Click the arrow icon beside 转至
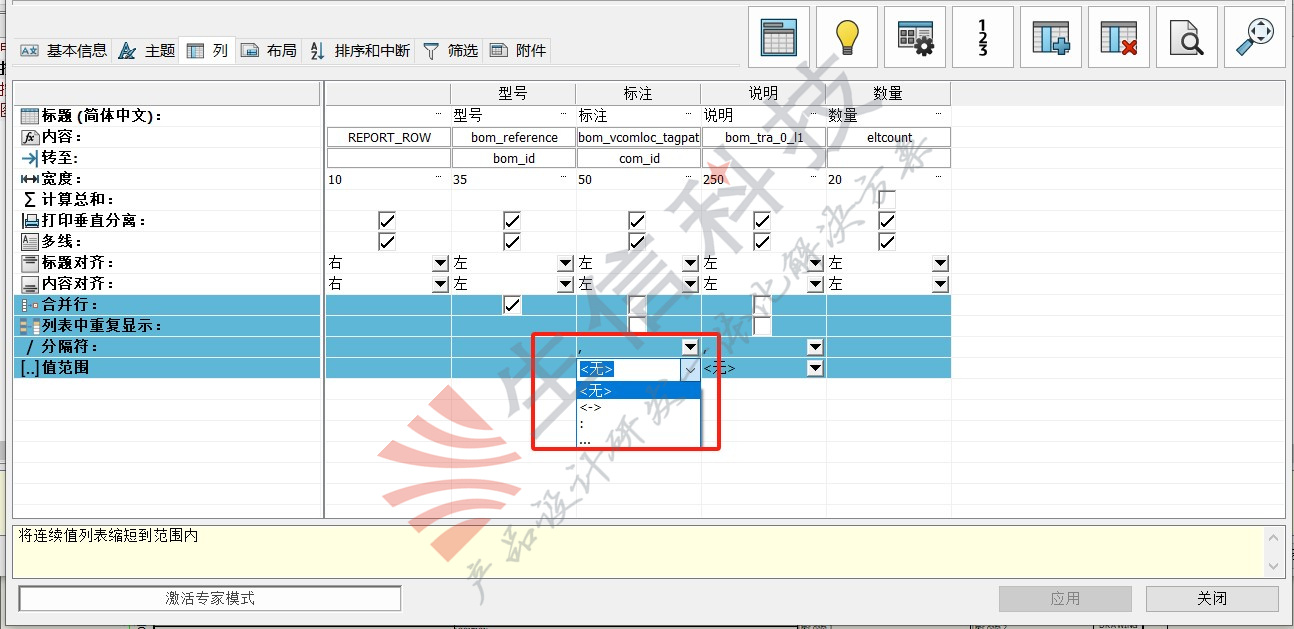 [x=30, y=158]
